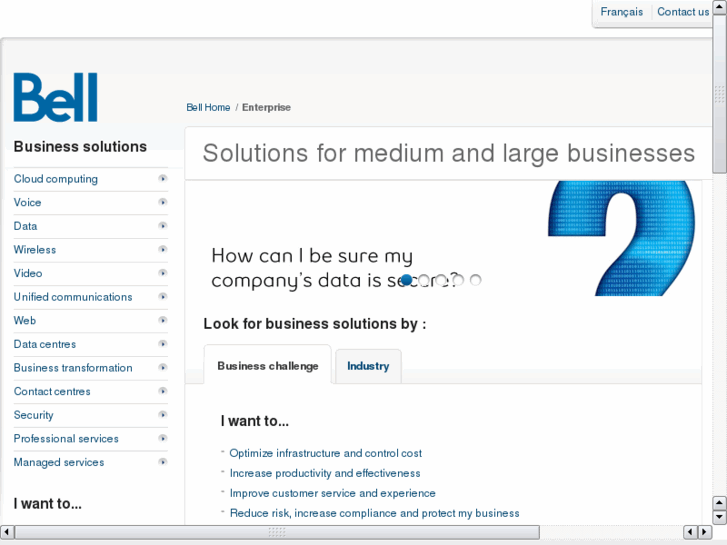Open Improve customer service and experience

click(x=332, y=493)
